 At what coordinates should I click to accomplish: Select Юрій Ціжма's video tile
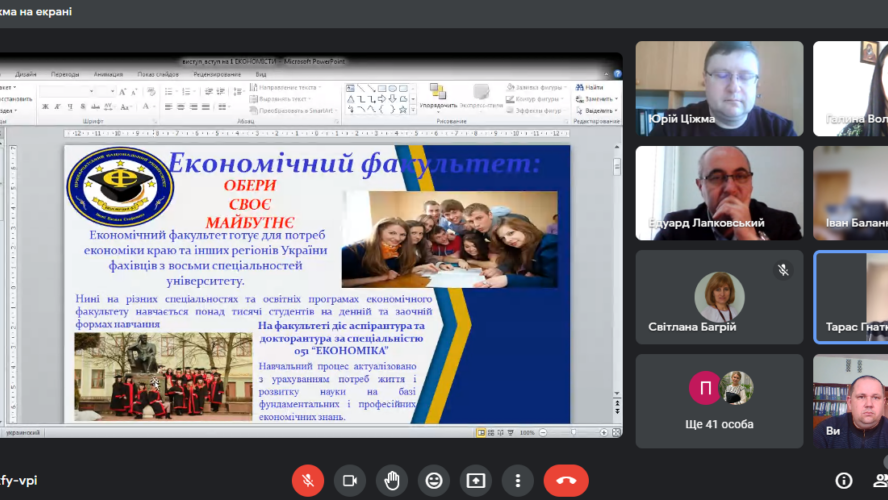click(719, 88)
